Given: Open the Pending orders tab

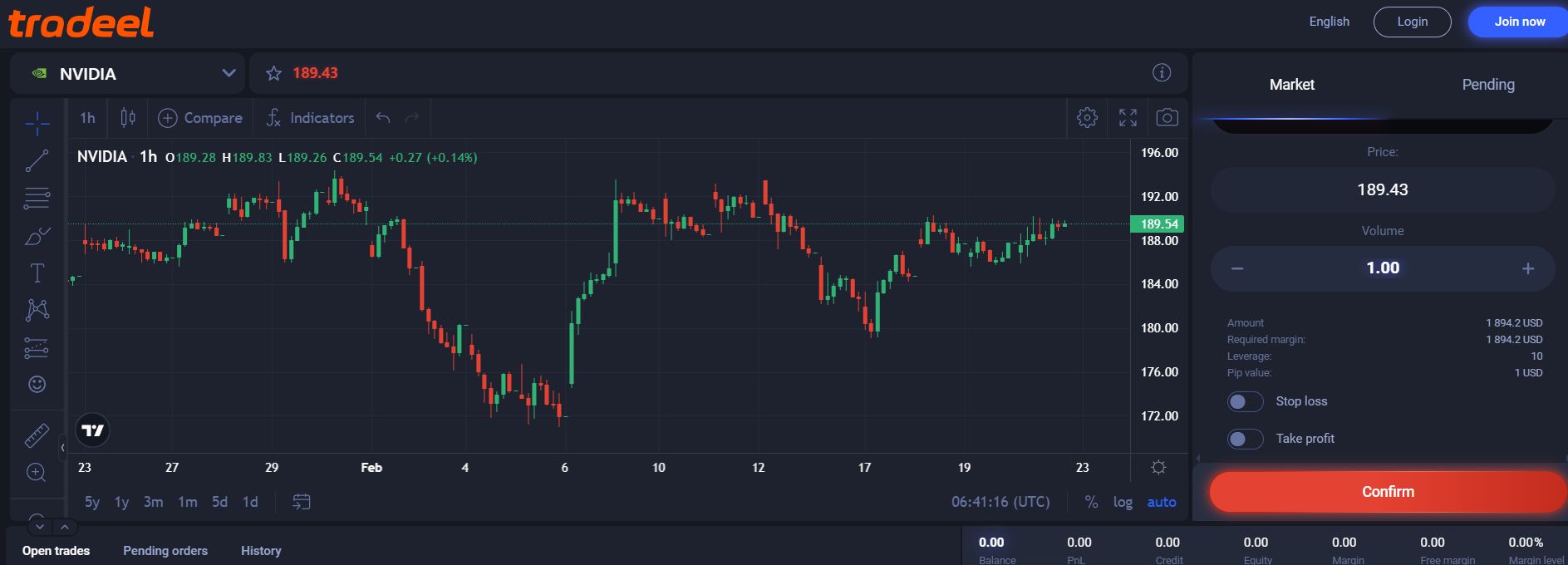Looking at the screenshot, I should (x=165, y=551).
